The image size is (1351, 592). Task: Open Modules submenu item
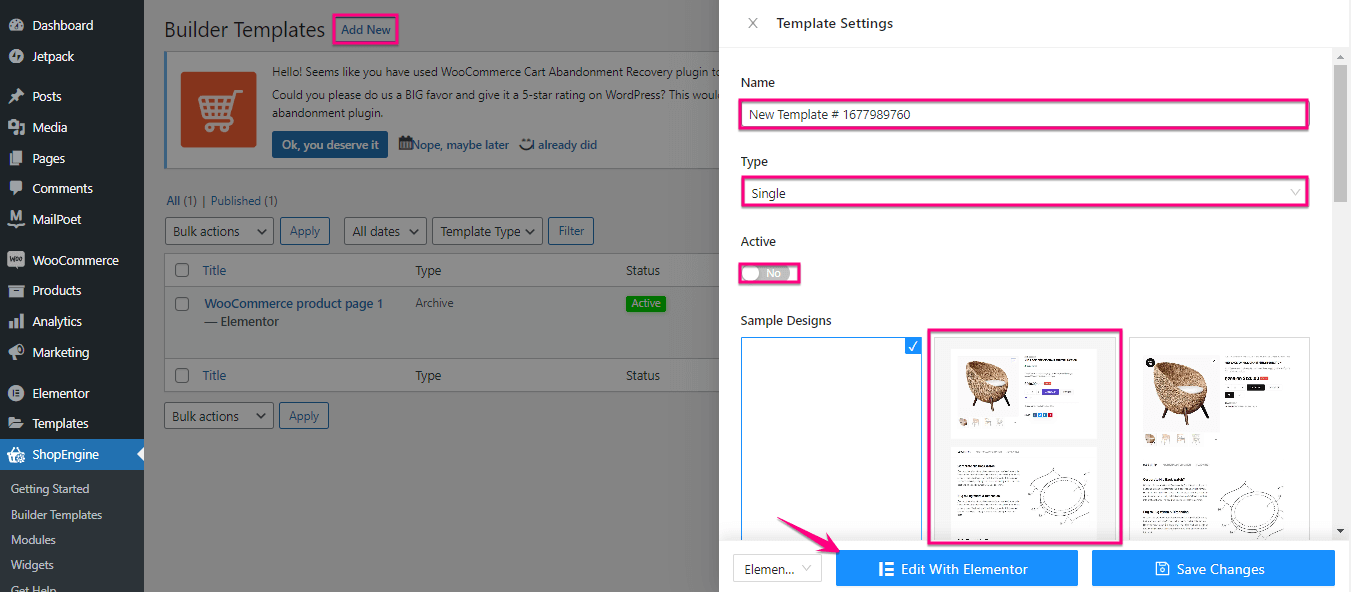tap(33, 540)
